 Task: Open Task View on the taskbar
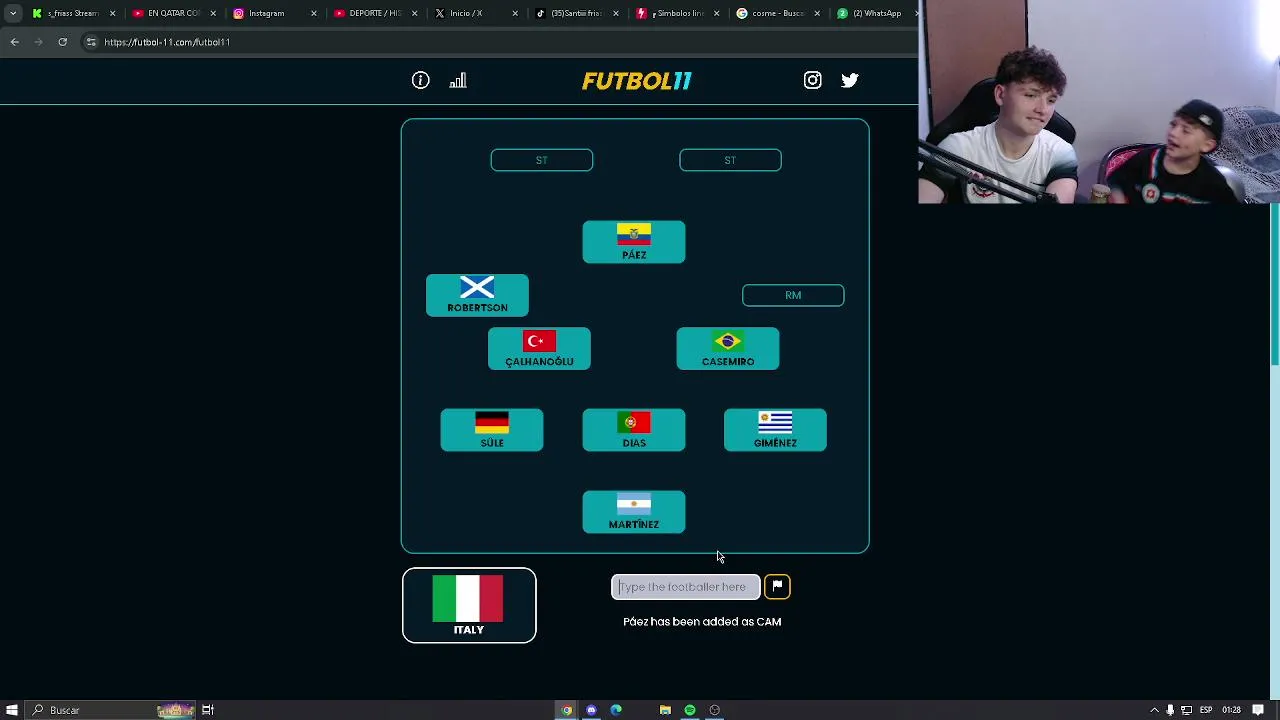click(x=208, y=710)
